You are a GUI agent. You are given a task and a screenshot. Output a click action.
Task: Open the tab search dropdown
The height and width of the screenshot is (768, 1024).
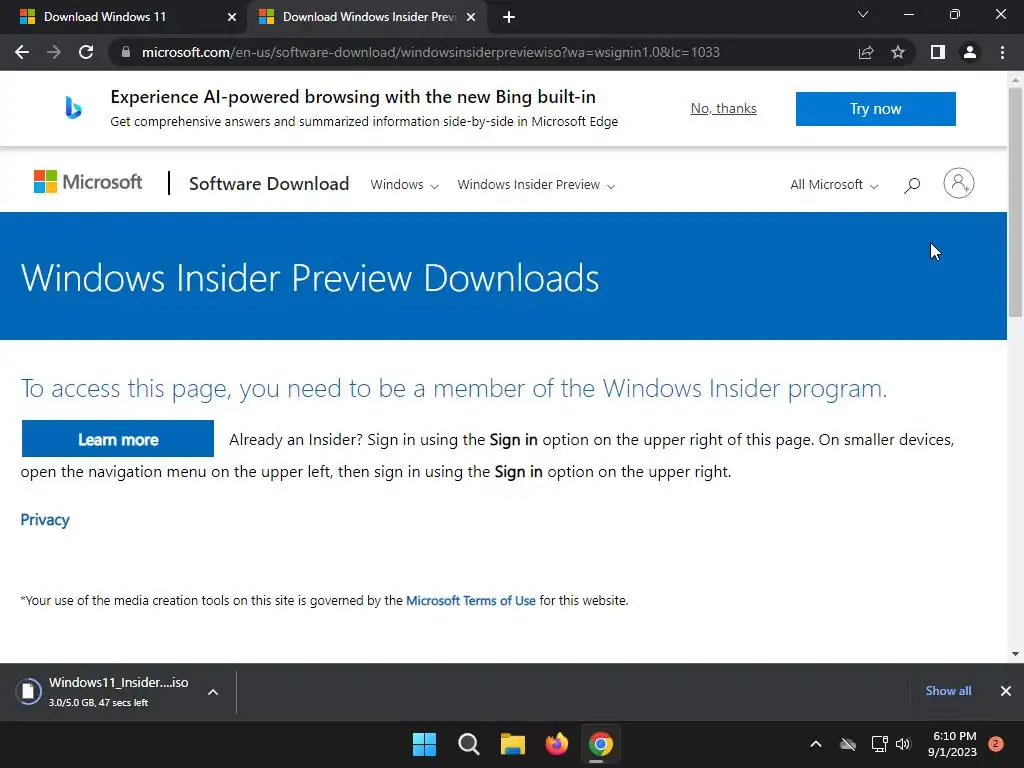pos(863,14)
